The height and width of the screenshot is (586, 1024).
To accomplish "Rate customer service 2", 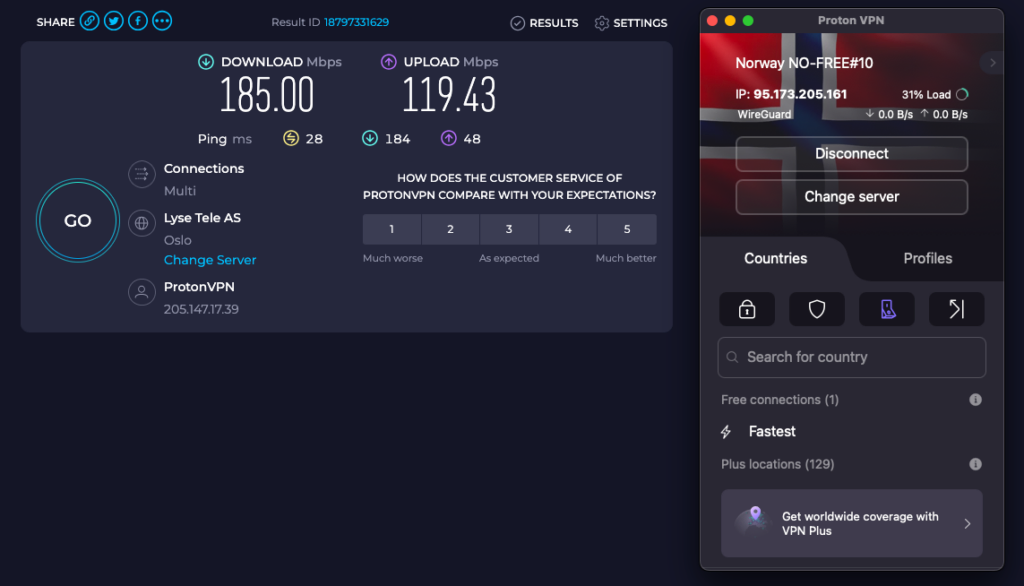I will point(451,229).
